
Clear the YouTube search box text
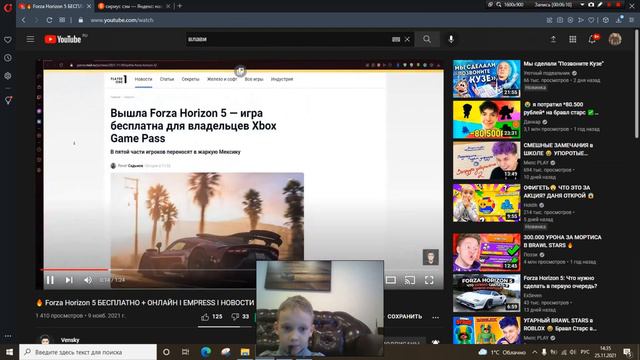[407, 39]
